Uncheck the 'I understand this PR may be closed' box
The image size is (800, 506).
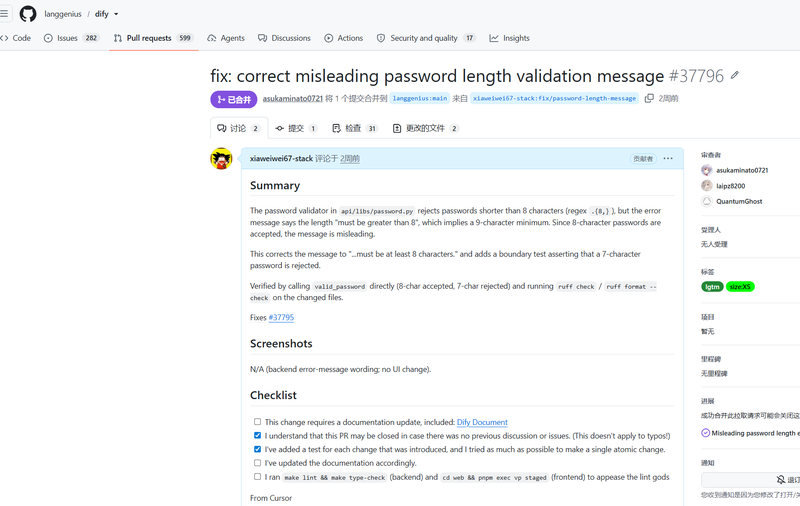coord(257,436)
